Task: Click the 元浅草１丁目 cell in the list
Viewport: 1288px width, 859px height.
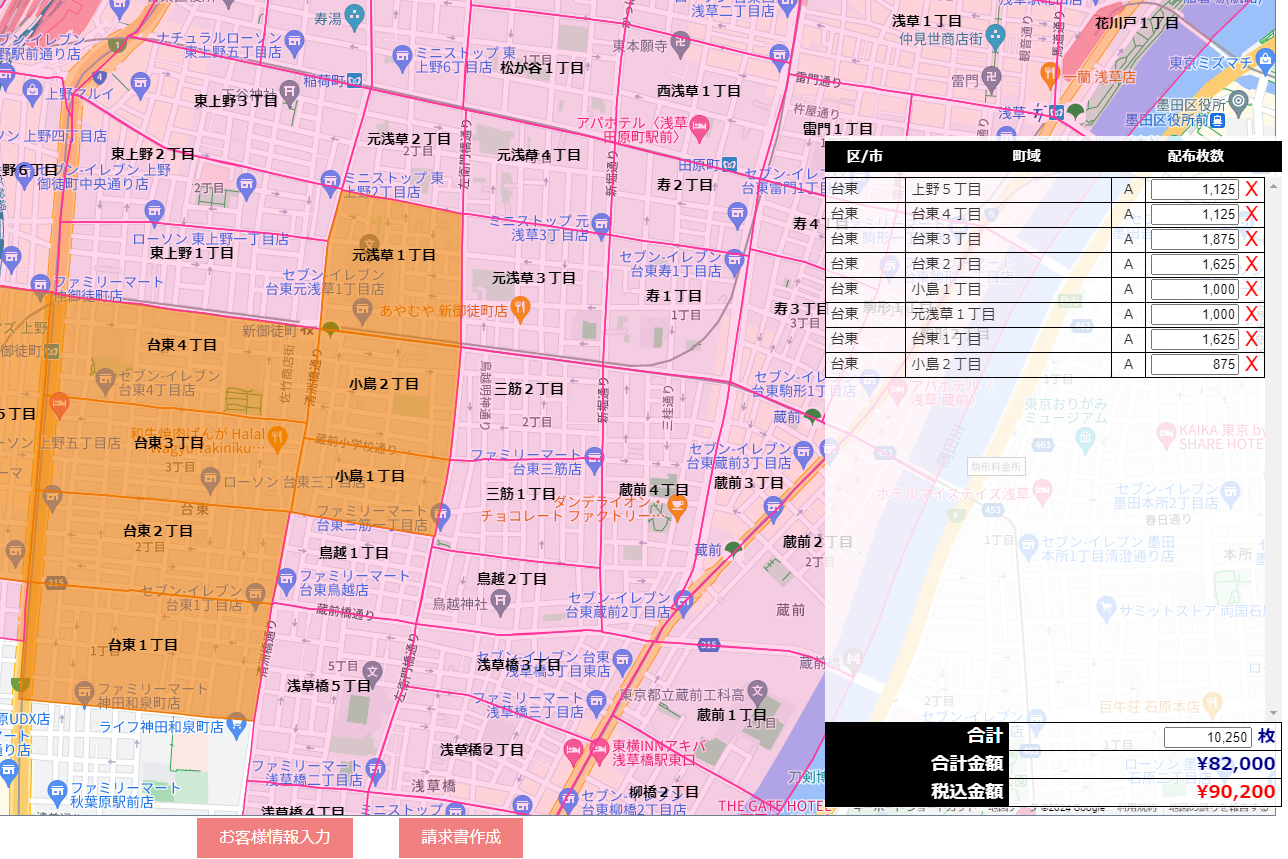Action: [1009, 314]
